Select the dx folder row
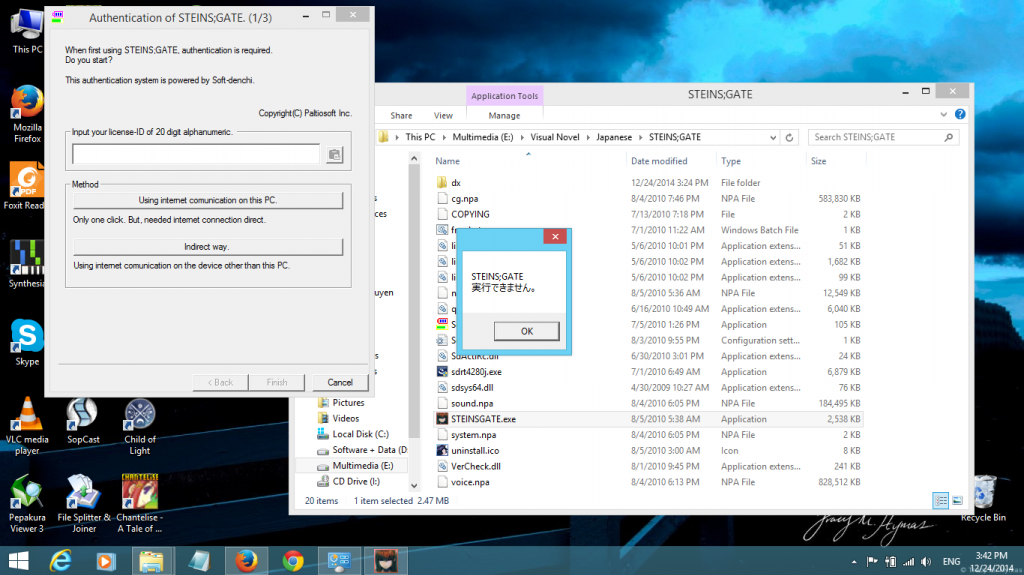The height and width of the screenshot is (575, 1024). point(648,183)
